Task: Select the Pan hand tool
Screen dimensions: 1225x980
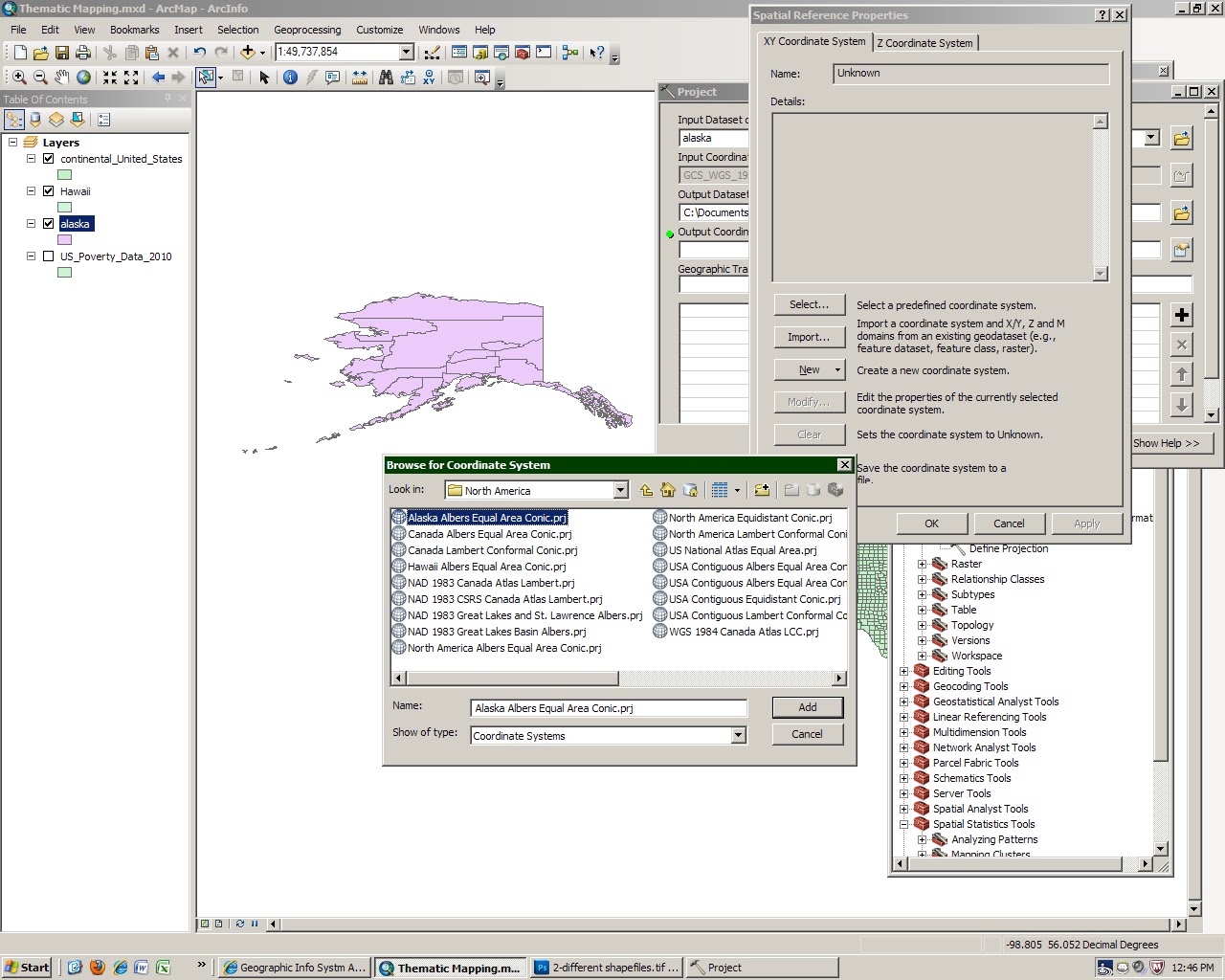Action: (x=62, y=78)
